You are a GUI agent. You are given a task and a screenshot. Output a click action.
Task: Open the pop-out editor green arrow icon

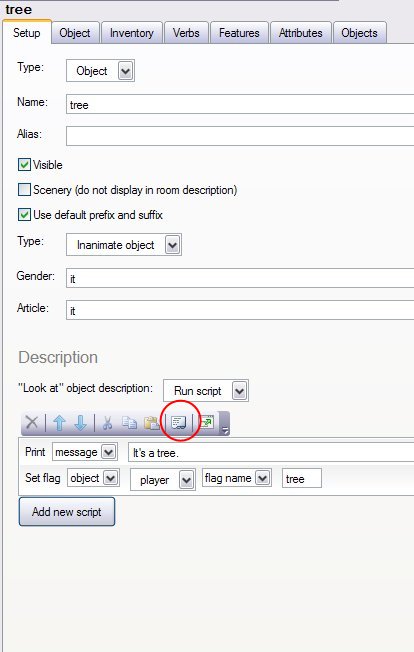pyautogui.click(x=206, y=422)
